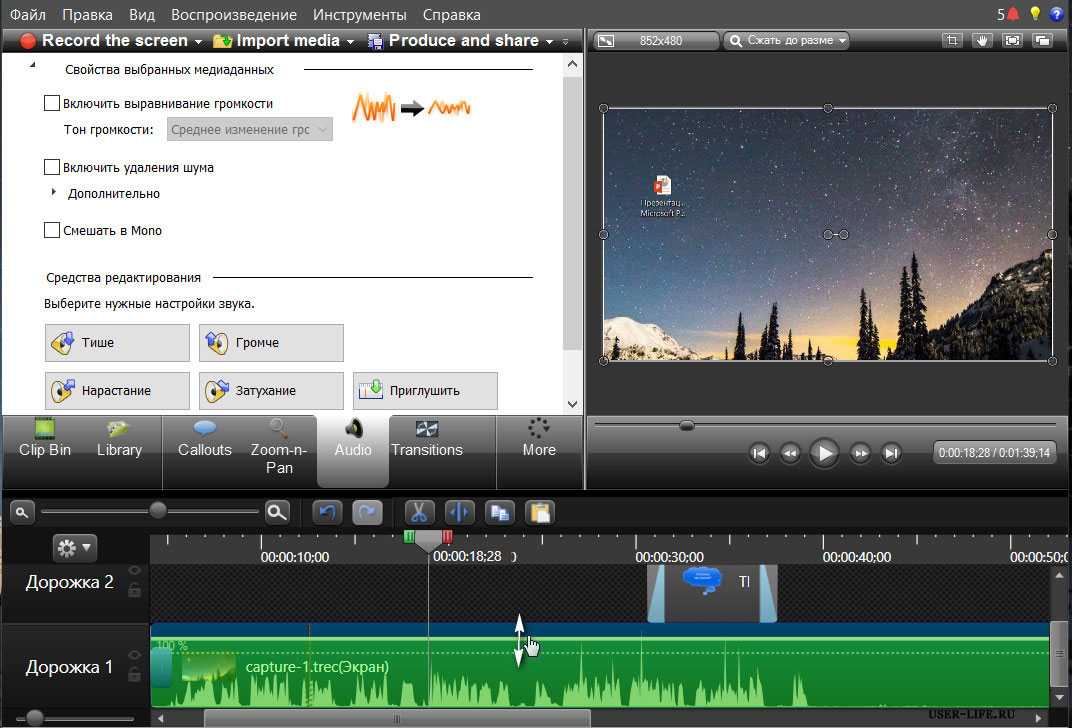Click the preview playback scrubber handle
The image size is (1072, 728).
(686, 426)
